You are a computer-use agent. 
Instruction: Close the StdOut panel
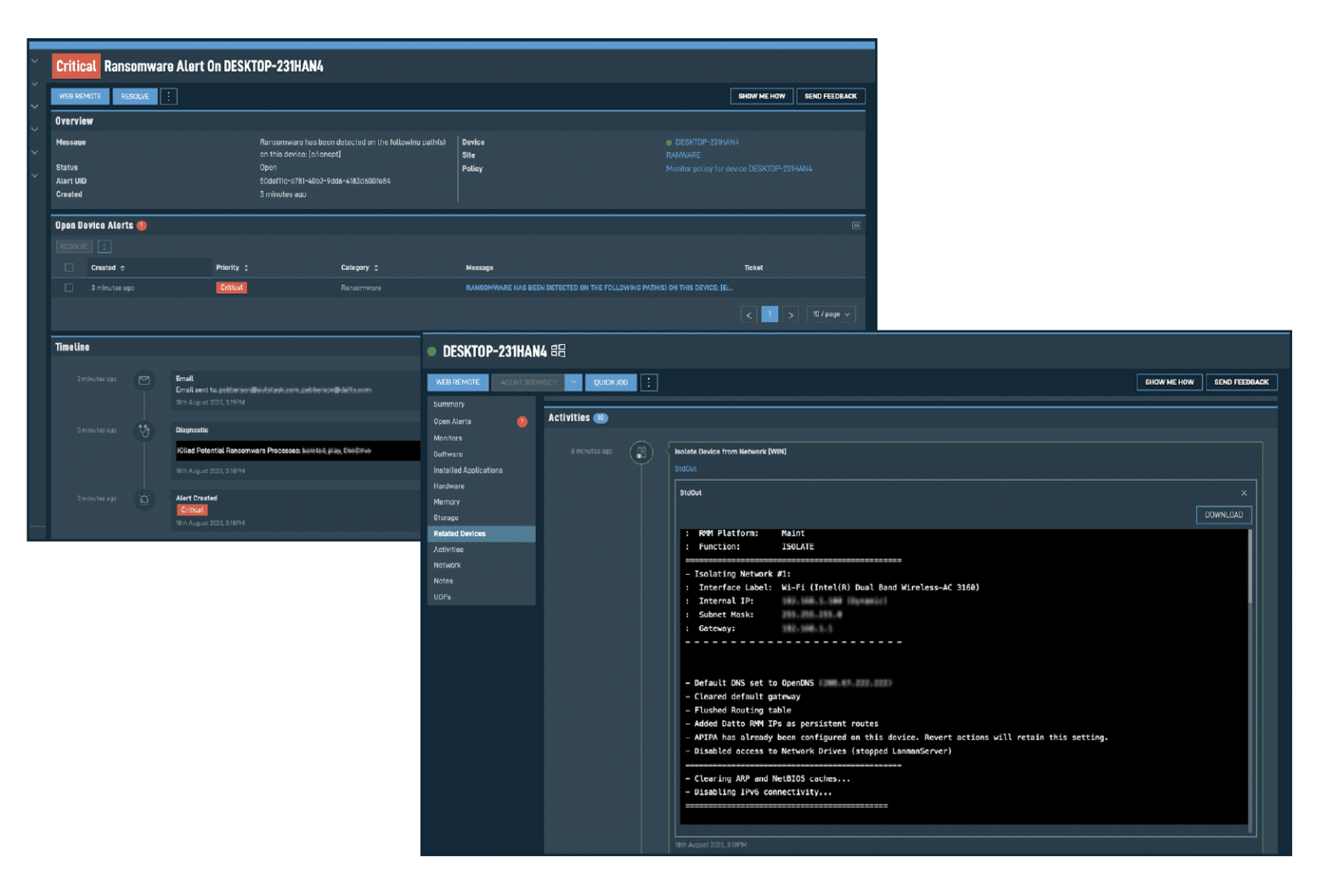coord(1244,493)
